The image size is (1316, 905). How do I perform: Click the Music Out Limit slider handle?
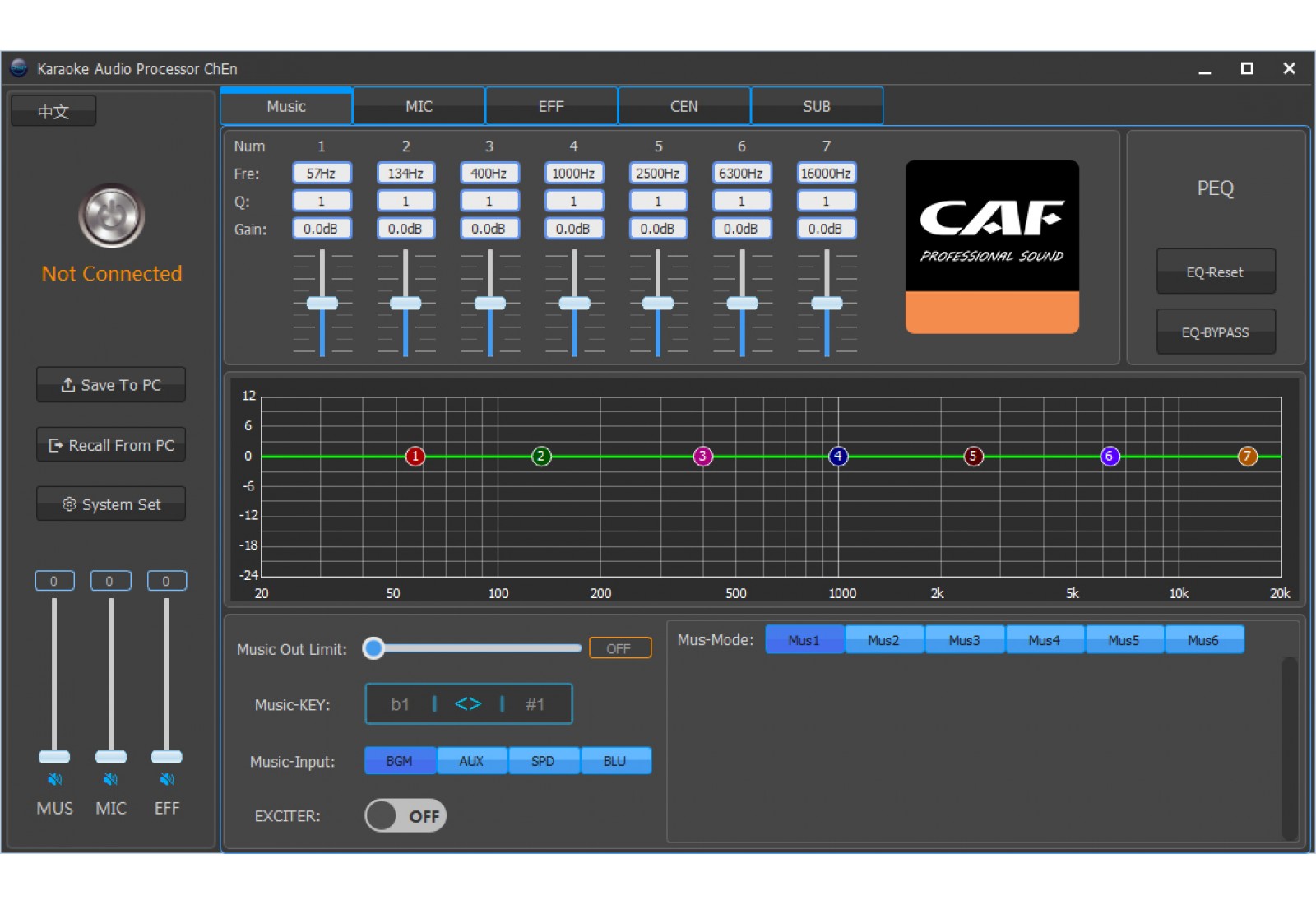[x=374, y=648]
